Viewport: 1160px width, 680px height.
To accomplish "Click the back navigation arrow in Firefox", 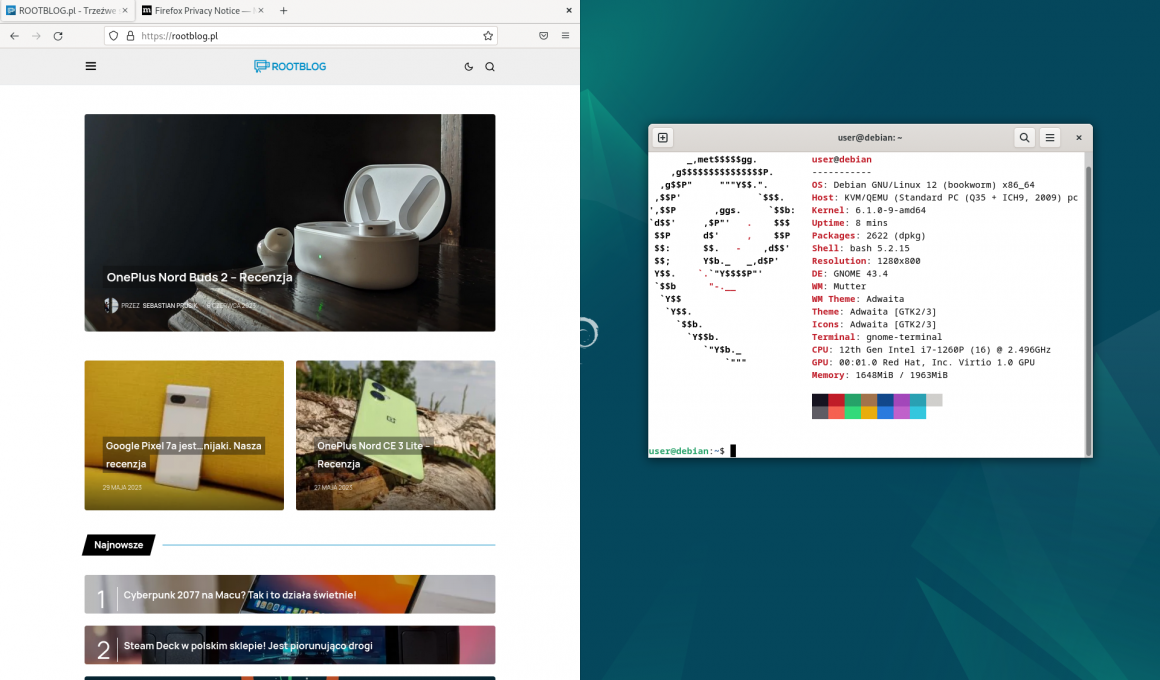I will click(x=14, y=35).
